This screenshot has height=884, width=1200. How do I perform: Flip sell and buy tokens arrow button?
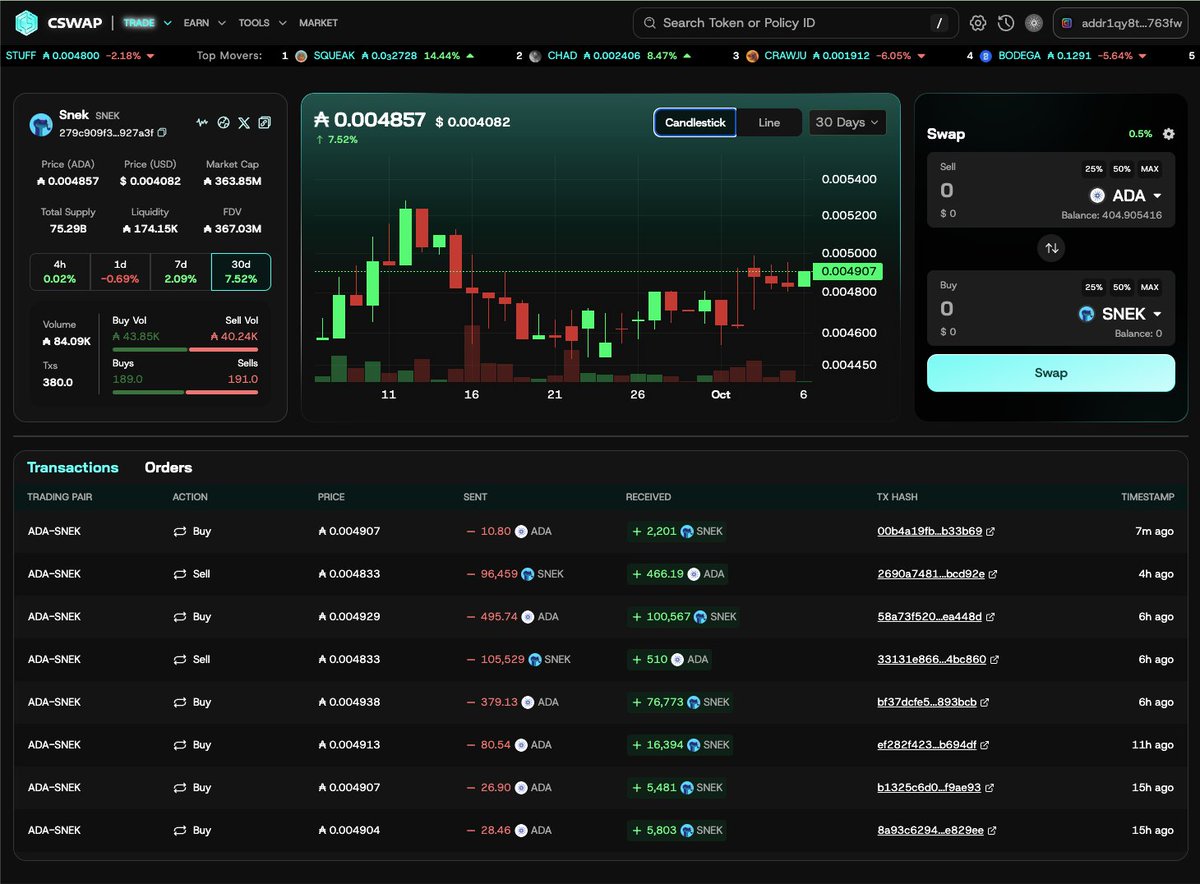pos(1051,247)
